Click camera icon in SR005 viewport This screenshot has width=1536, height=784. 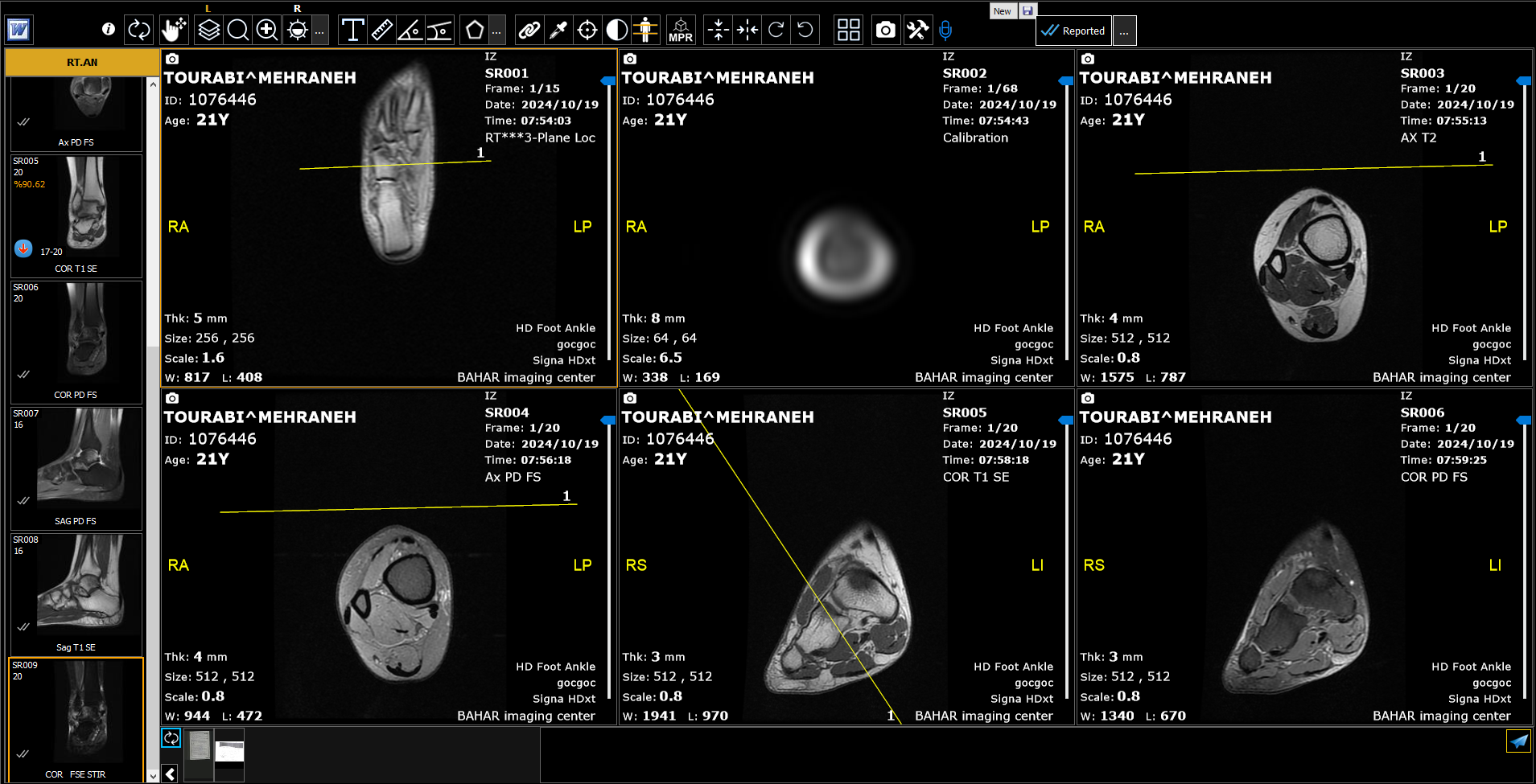pyautogui.click(x=630, y=398)
